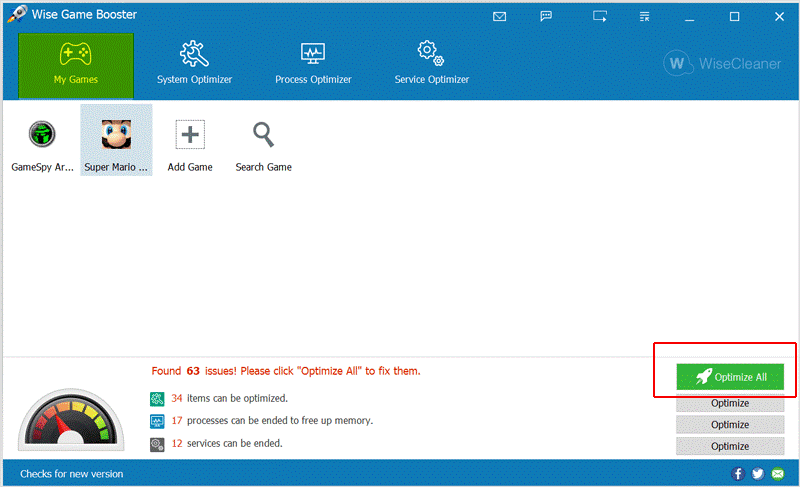Click the screen share icon in title bar

click(600, 17)
